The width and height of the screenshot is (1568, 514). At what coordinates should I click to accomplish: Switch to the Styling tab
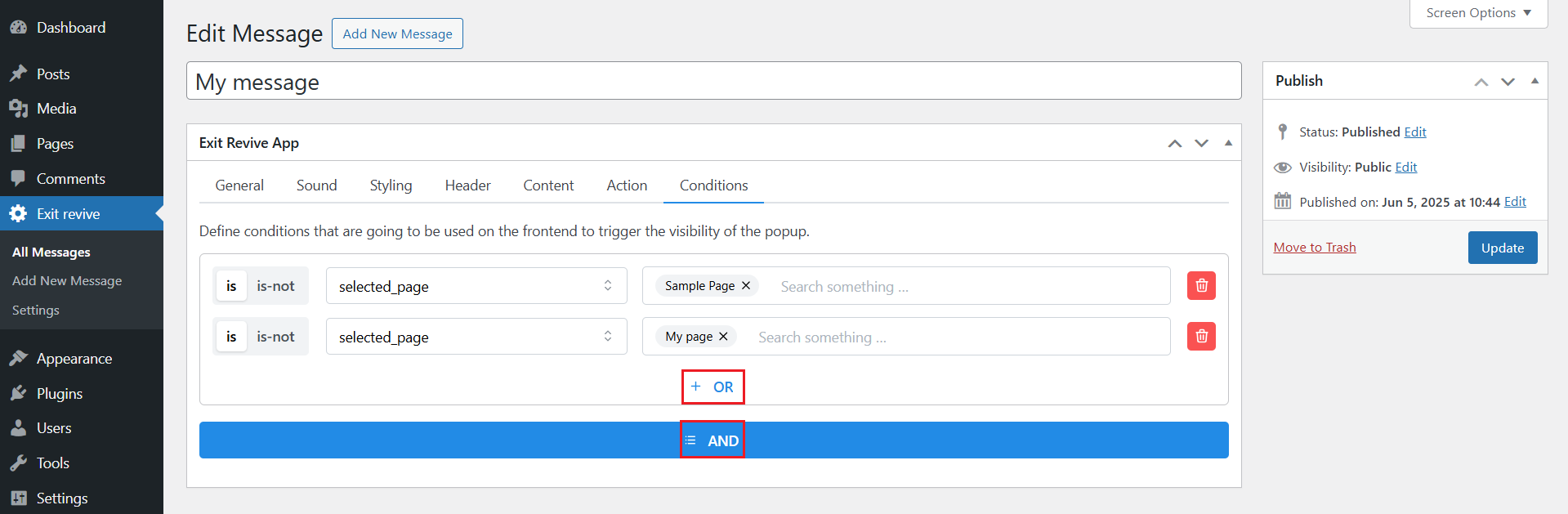(x=391, y=185)
